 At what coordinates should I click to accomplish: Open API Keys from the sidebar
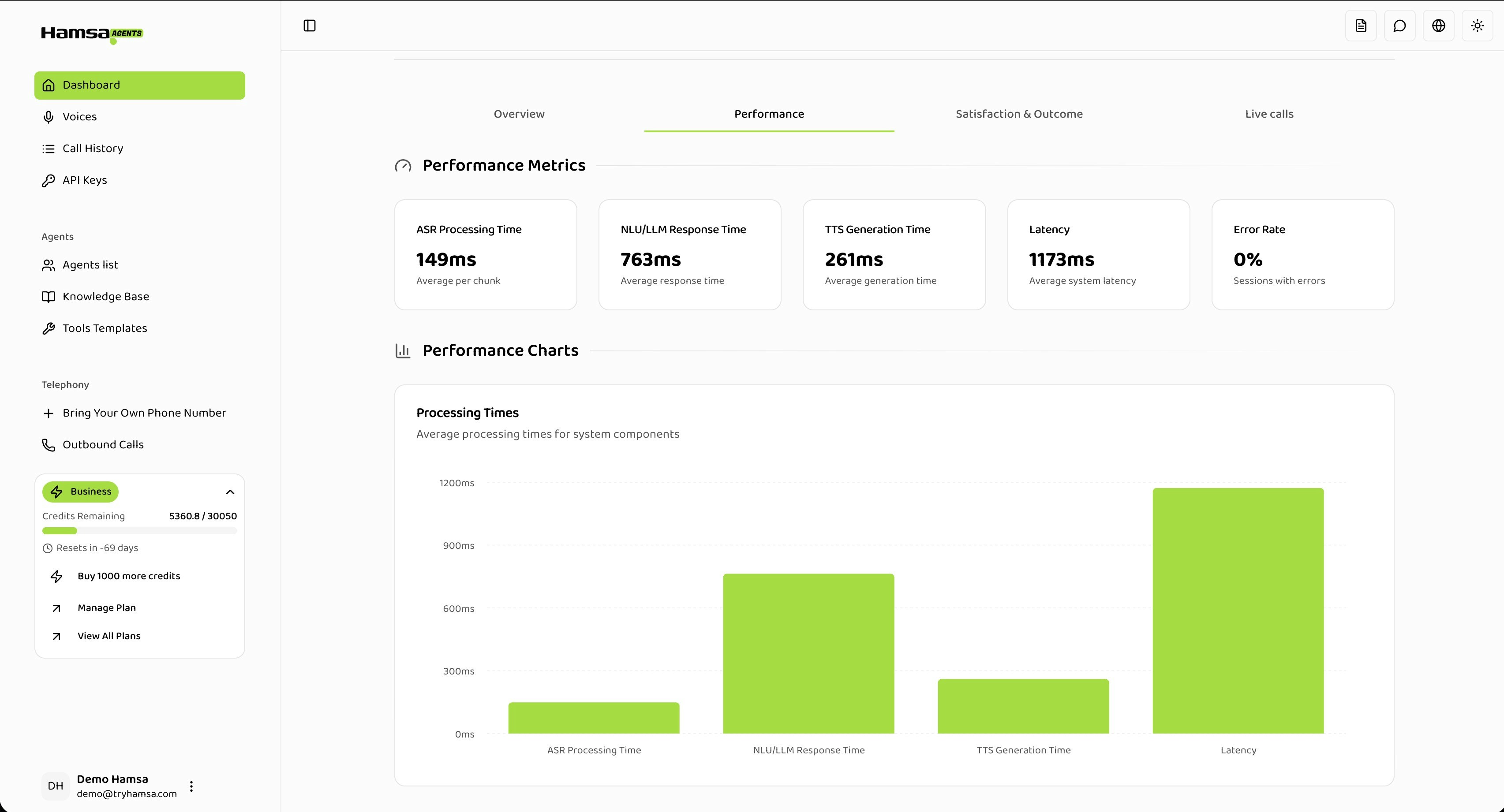[x=85, y=180]
